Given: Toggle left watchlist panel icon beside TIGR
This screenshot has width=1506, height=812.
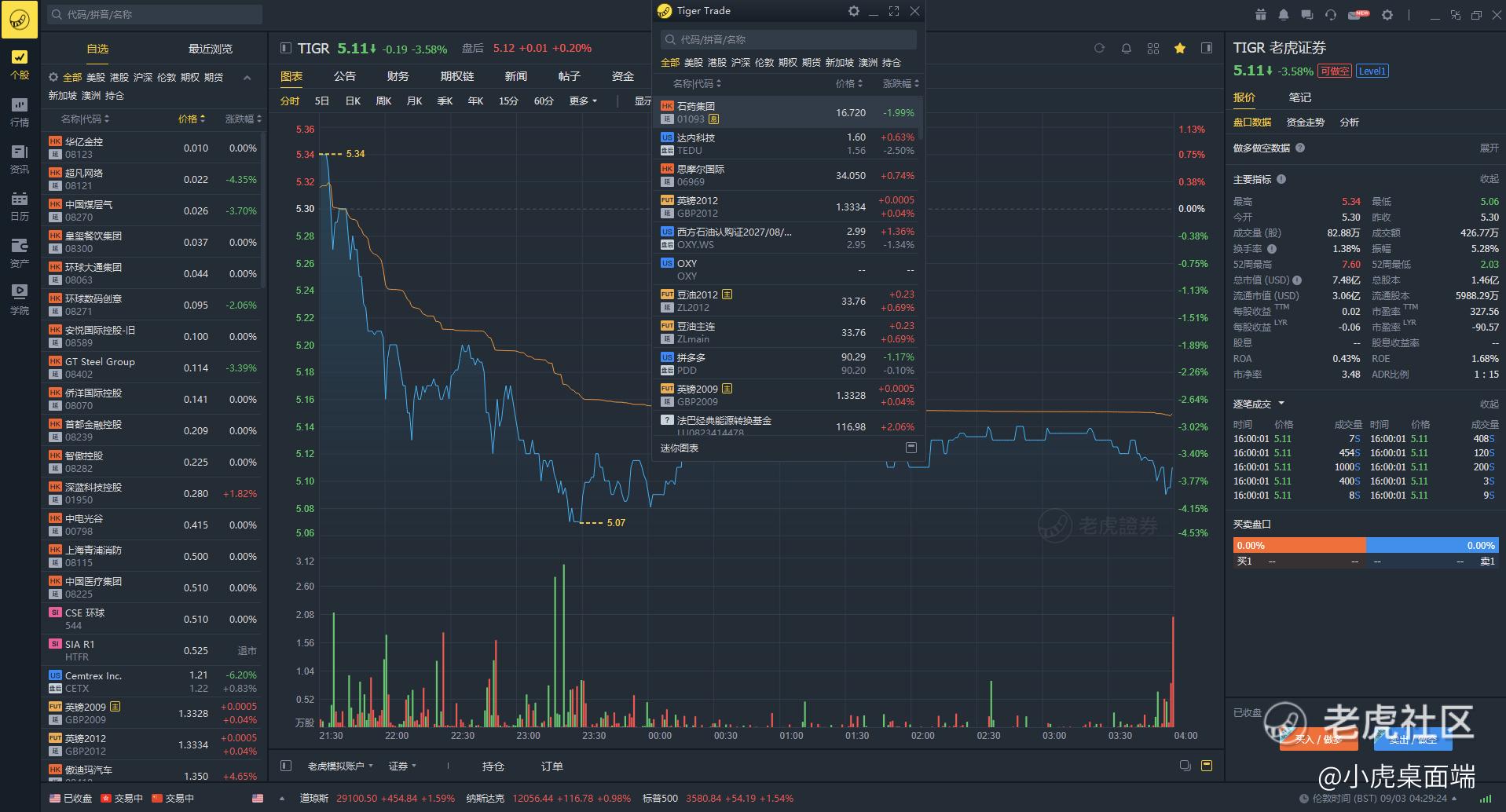Looking at the screenshot, I should (x=285, y=48).
